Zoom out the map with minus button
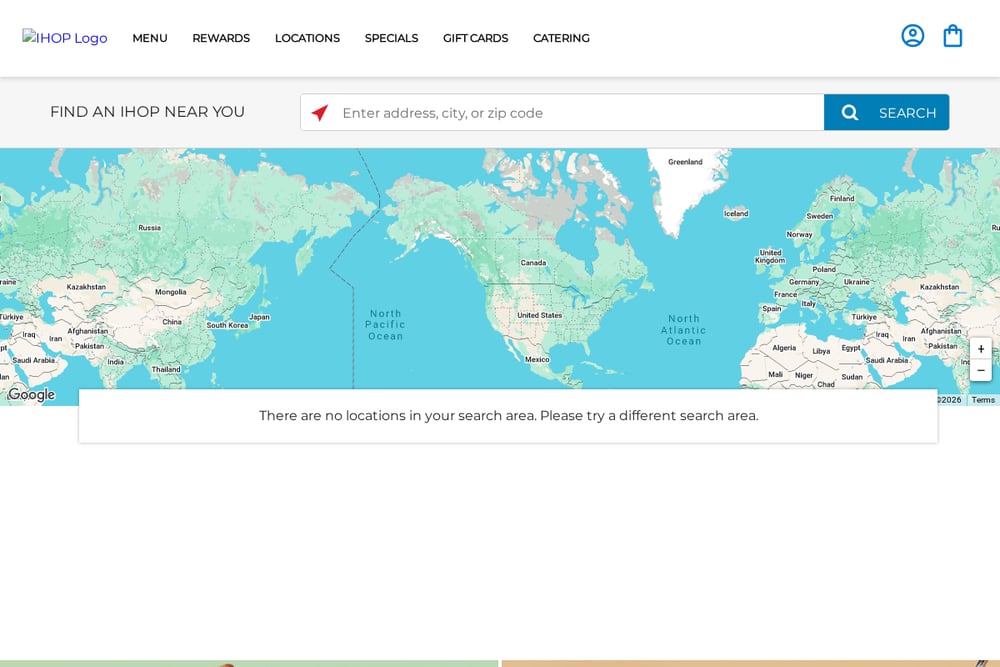Image resolution: width=1000 pixels, height=667 pixels. pyautogui.click(x=981, y=370)
